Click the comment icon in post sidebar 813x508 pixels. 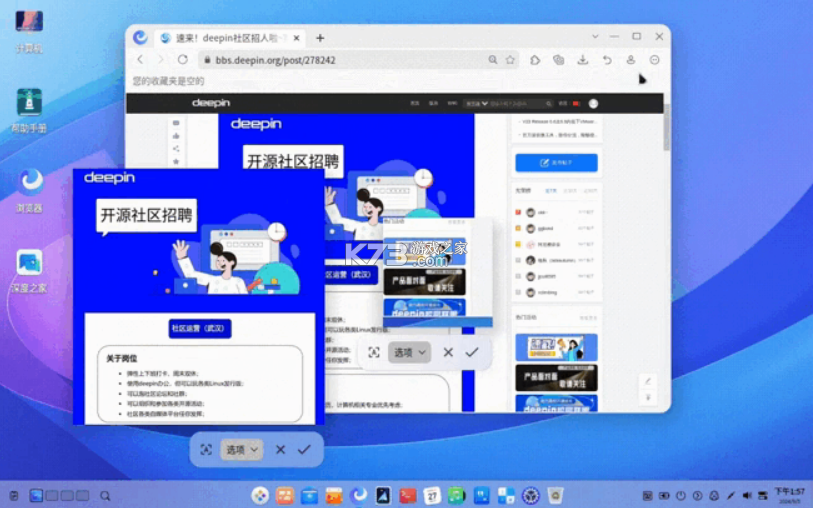[x=176, y=123]
